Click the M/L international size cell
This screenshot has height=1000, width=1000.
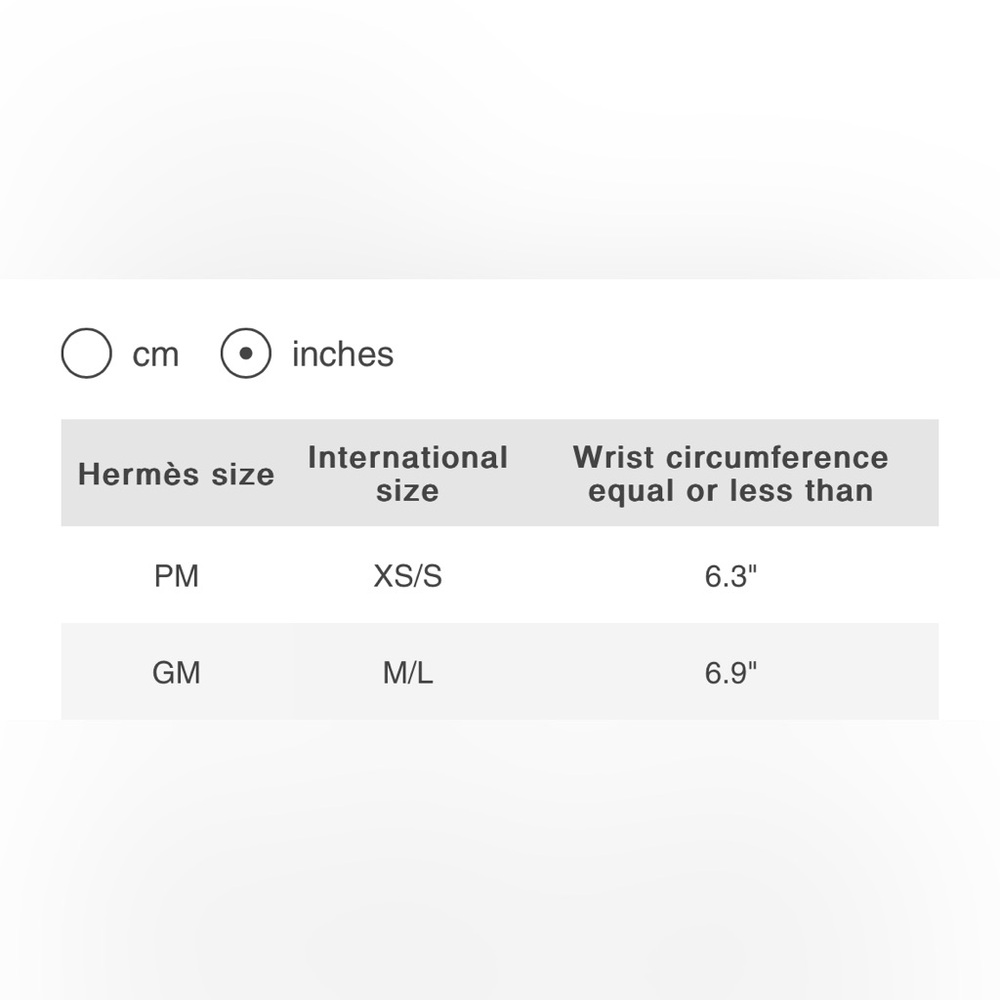(410, 672)
